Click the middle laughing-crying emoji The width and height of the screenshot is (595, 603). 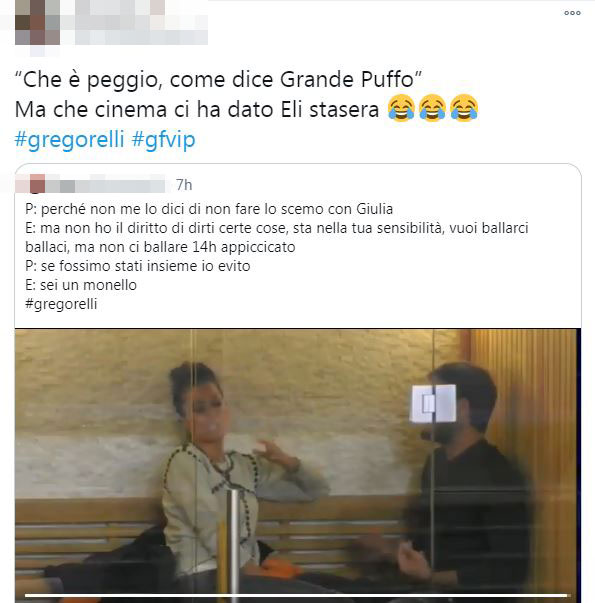(432, 108)
